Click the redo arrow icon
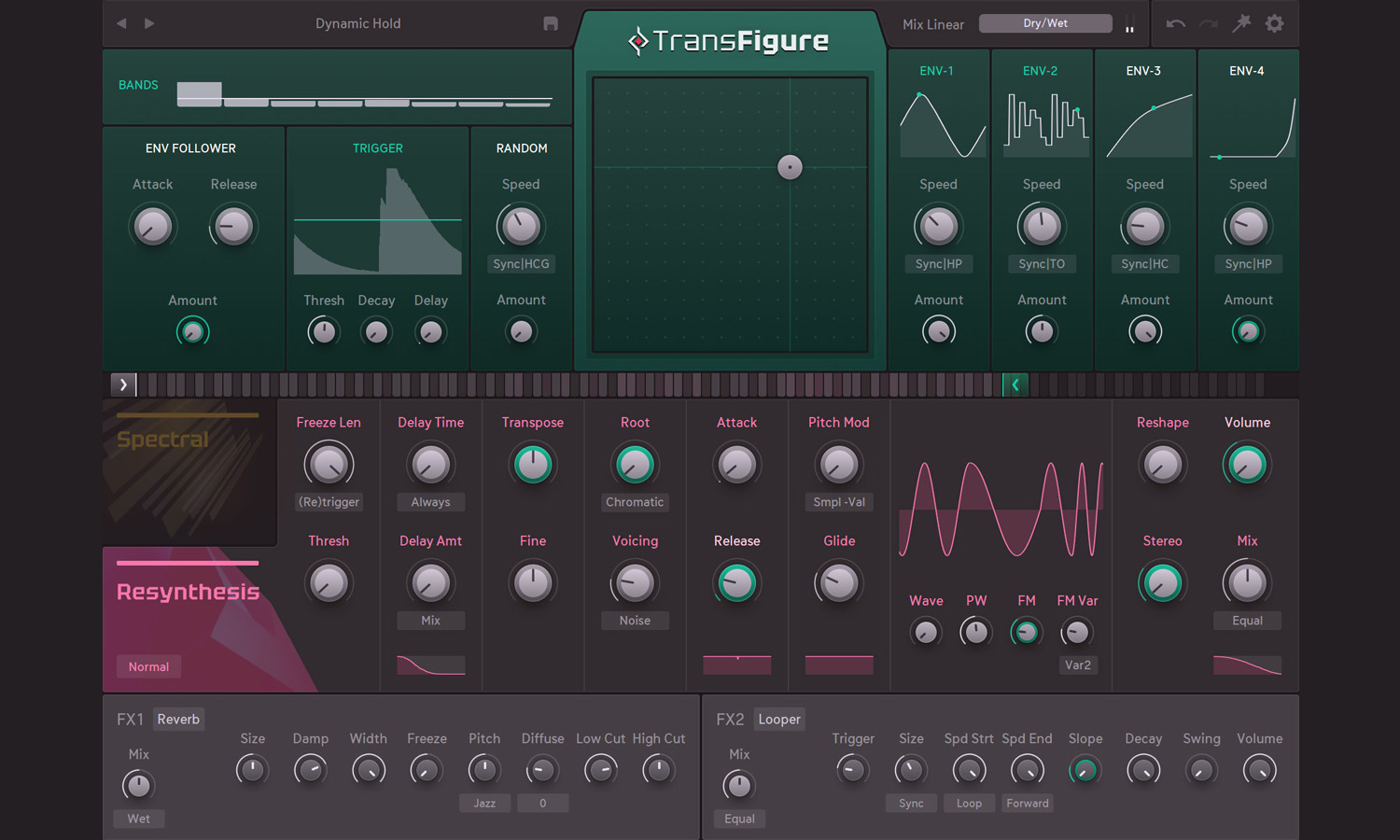The height and width of the screenshot is (840, 1400). point(1209,23)
